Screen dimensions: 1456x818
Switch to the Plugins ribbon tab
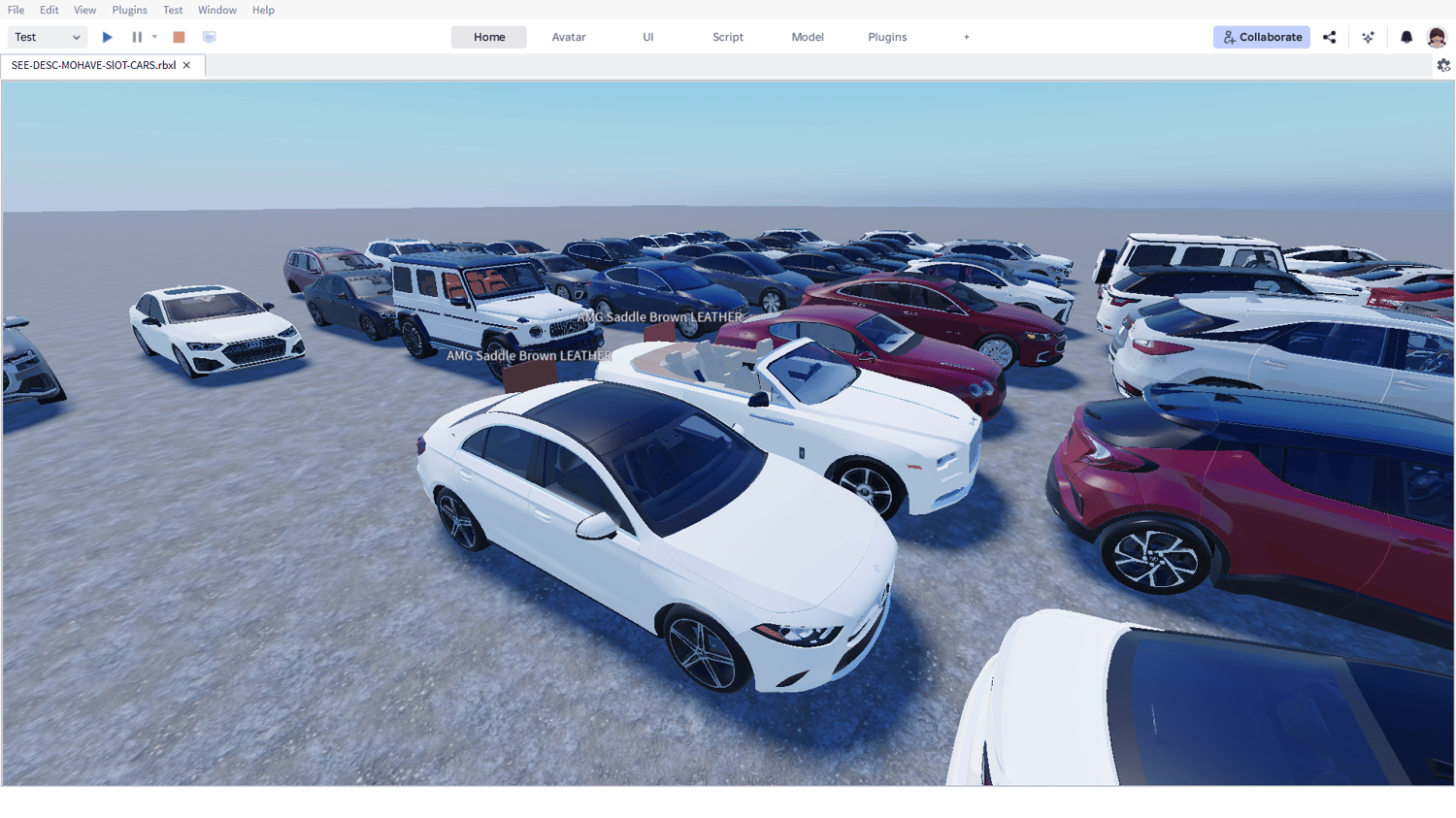pos(887,37)
